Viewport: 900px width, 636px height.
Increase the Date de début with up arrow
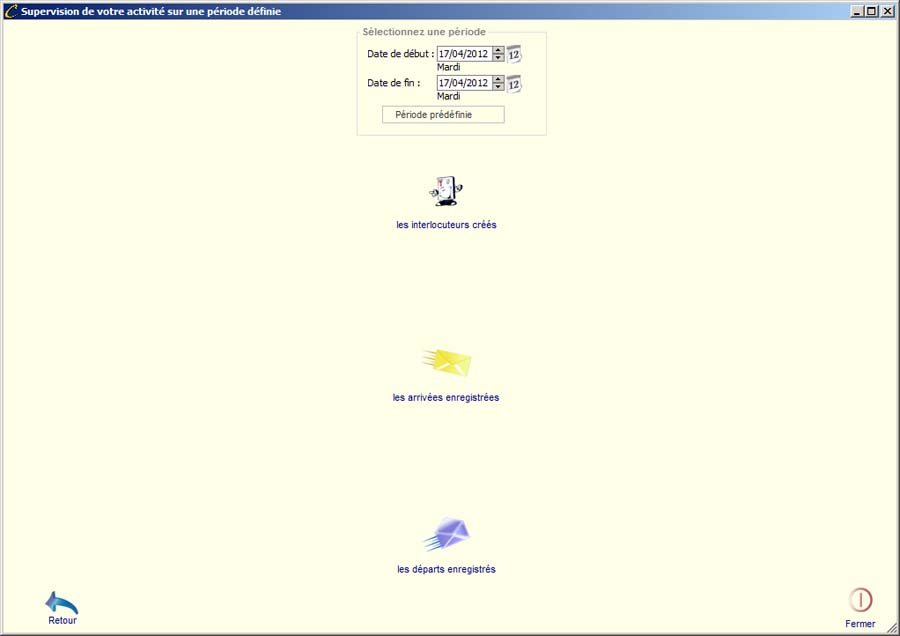[498, 51]
